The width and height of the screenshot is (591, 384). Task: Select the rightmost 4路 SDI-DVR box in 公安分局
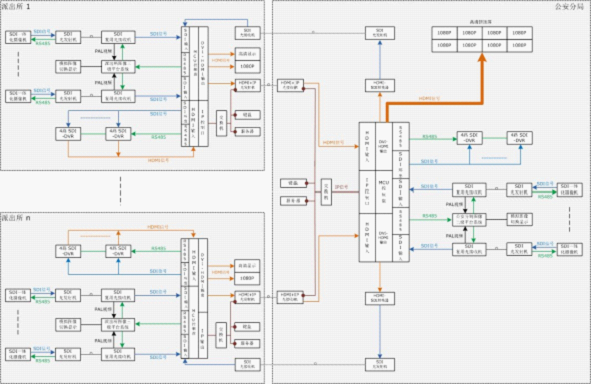pyautogui.click(x=519, y=138)
